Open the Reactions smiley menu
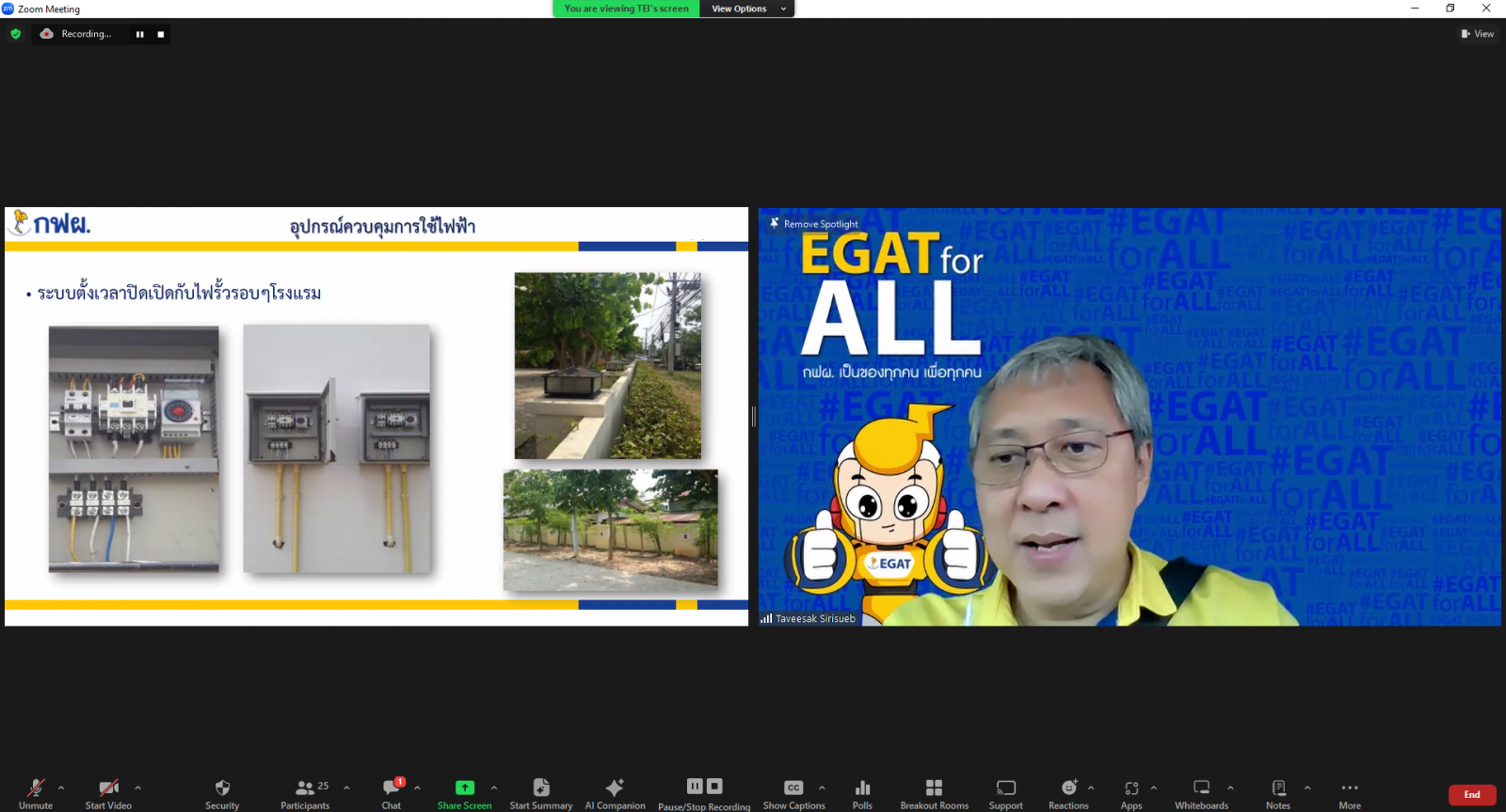This screenshot has width=1506, height=812. coord(1068,793)
